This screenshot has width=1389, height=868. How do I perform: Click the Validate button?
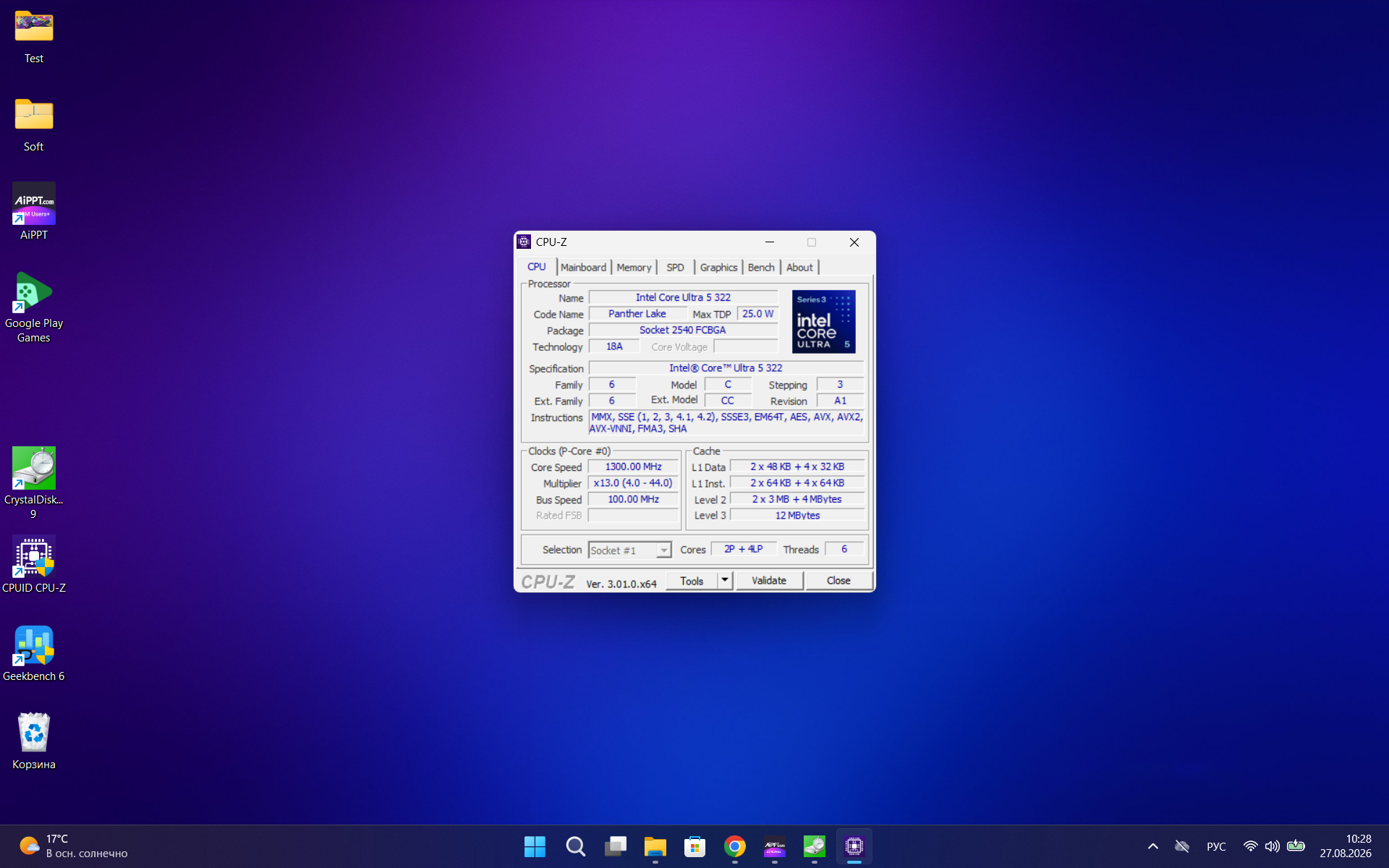(x=769, y=581)
